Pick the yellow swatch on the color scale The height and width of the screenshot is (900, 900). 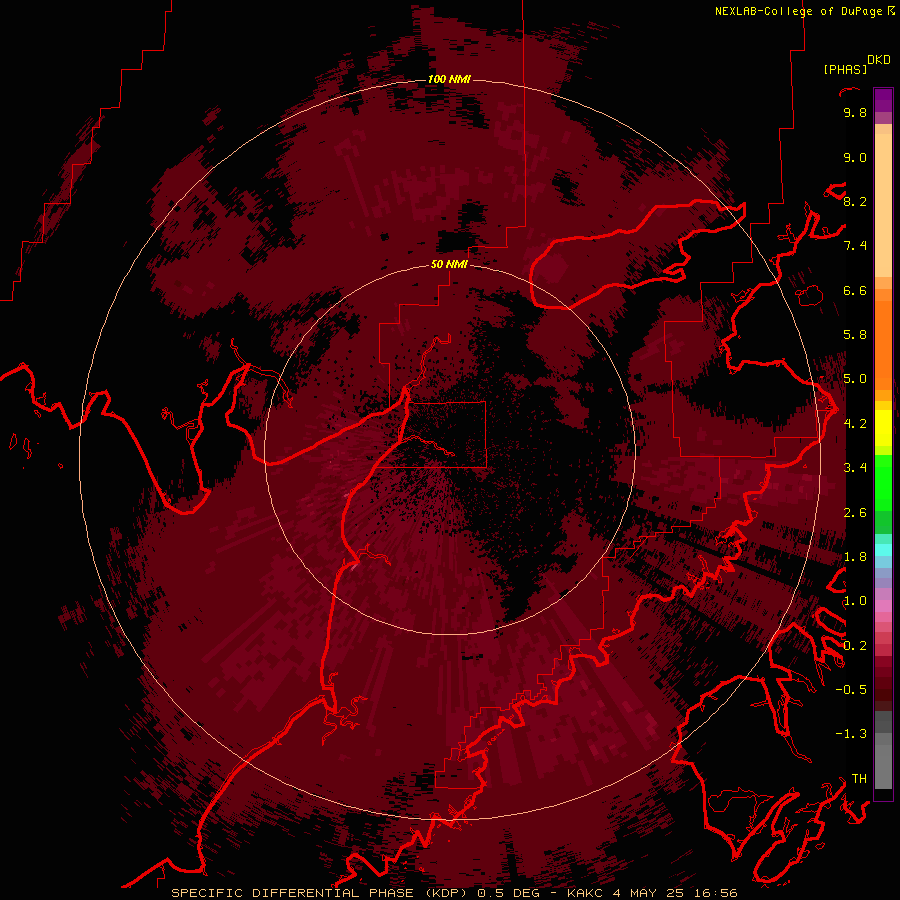tap(883, 428)
